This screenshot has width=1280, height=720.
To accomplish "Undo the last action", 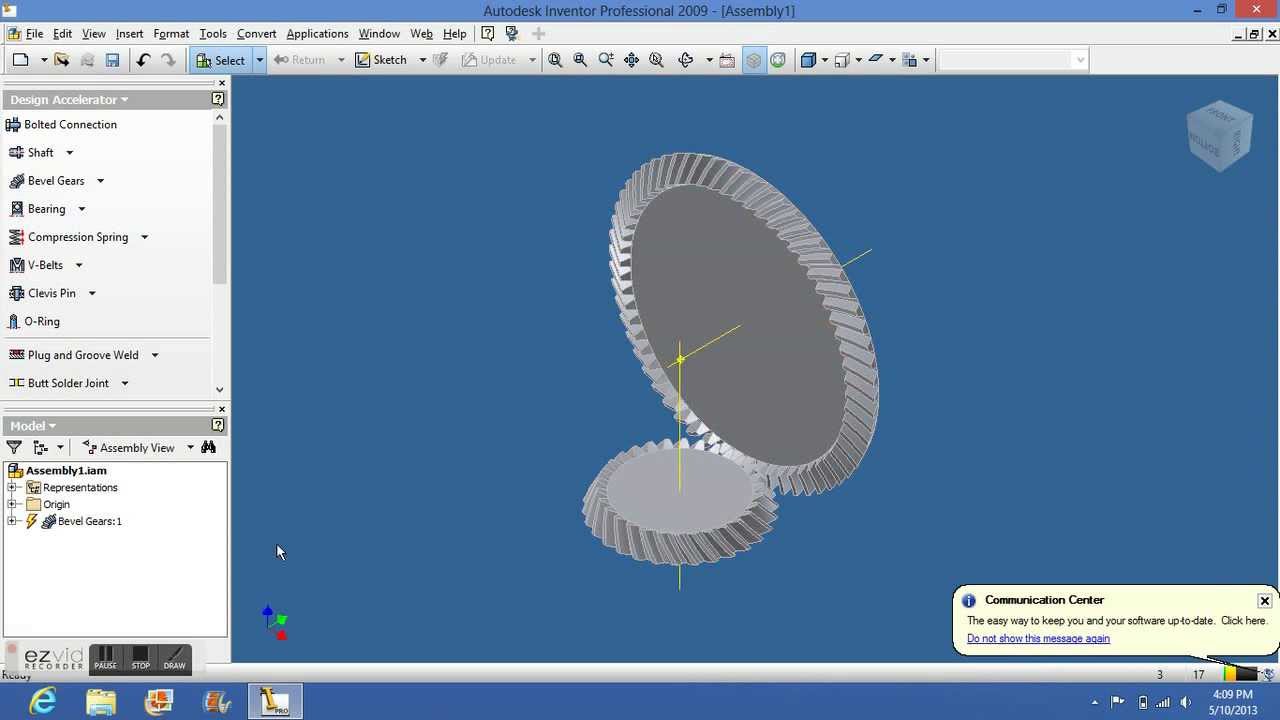I will (143, 60).
